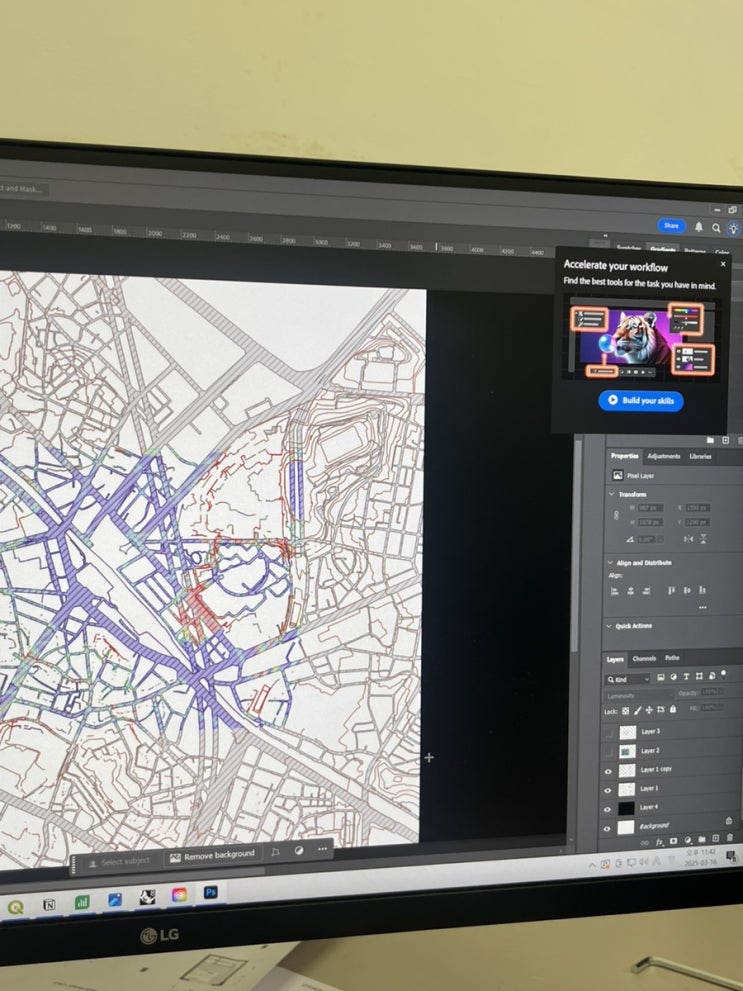Click the Flip vertical icon
Screen dimensions: 743x991
[x=703, y=538]
